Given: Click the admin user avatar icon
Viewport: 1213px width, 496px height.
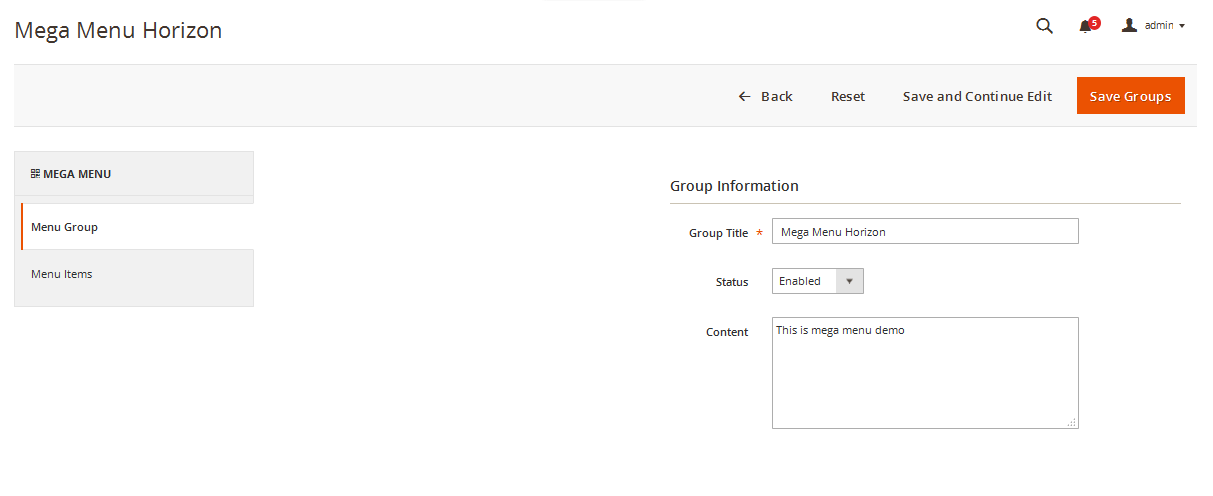Looking at the screenshot, I should tap(1130, 25).
